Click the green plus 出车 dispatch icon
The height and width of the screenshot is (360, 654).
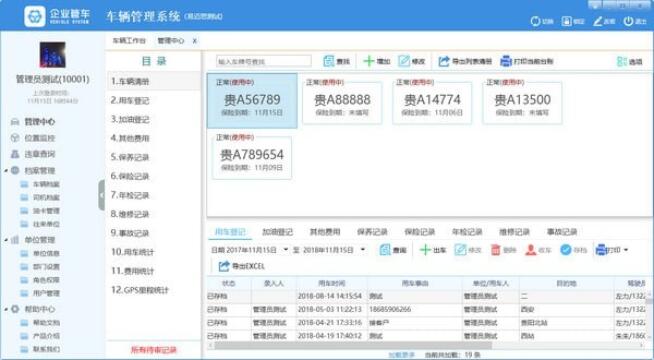(x=425, y=250)
